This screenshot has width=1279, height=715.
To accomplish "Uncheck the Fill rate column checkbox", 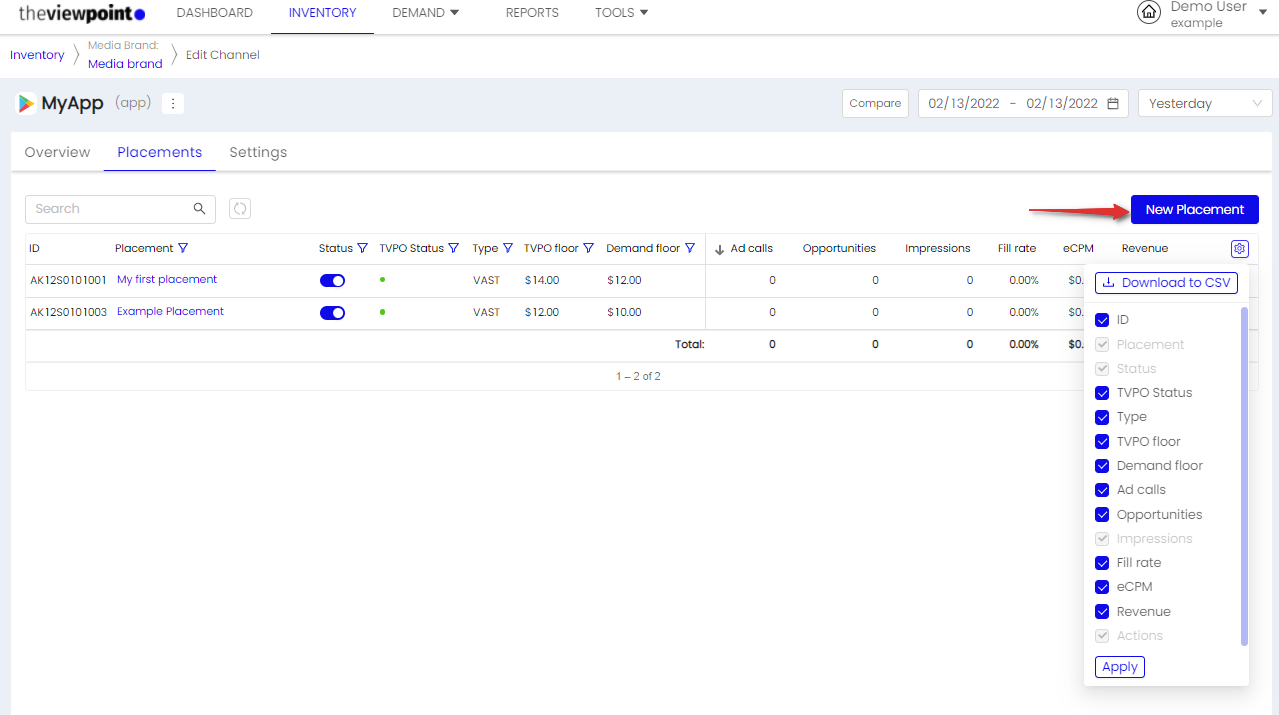I will [1102, 563].
